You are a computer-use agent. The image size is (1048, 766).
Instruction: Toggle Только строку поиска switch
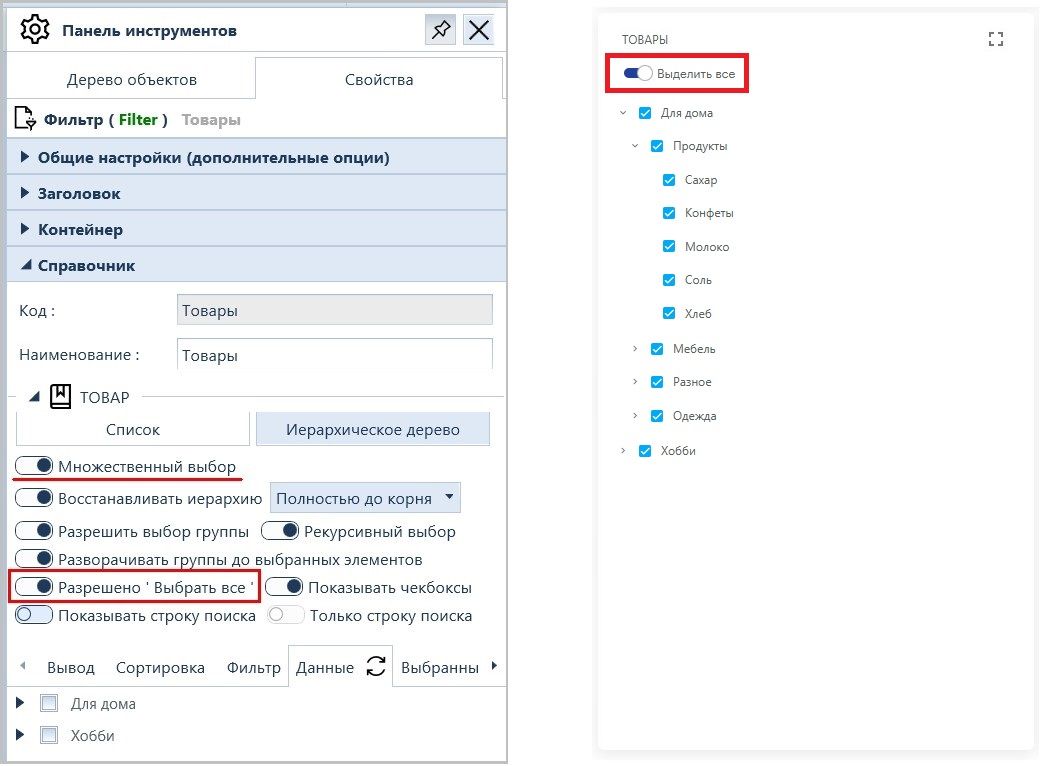click(285, 615)
